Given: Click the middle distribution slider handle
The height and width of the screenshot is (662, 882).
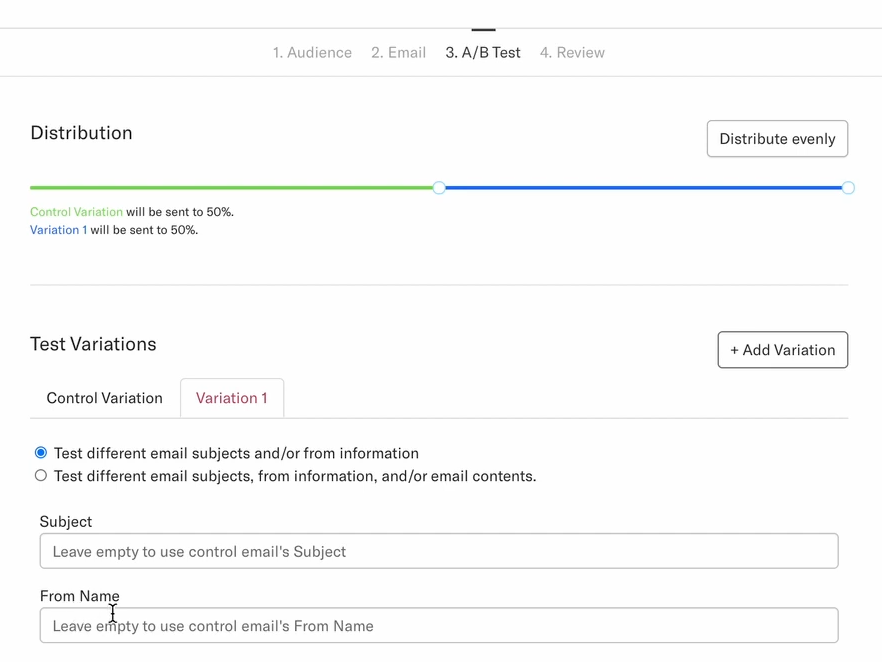Looking at the screenshot, I should (439, 188).
